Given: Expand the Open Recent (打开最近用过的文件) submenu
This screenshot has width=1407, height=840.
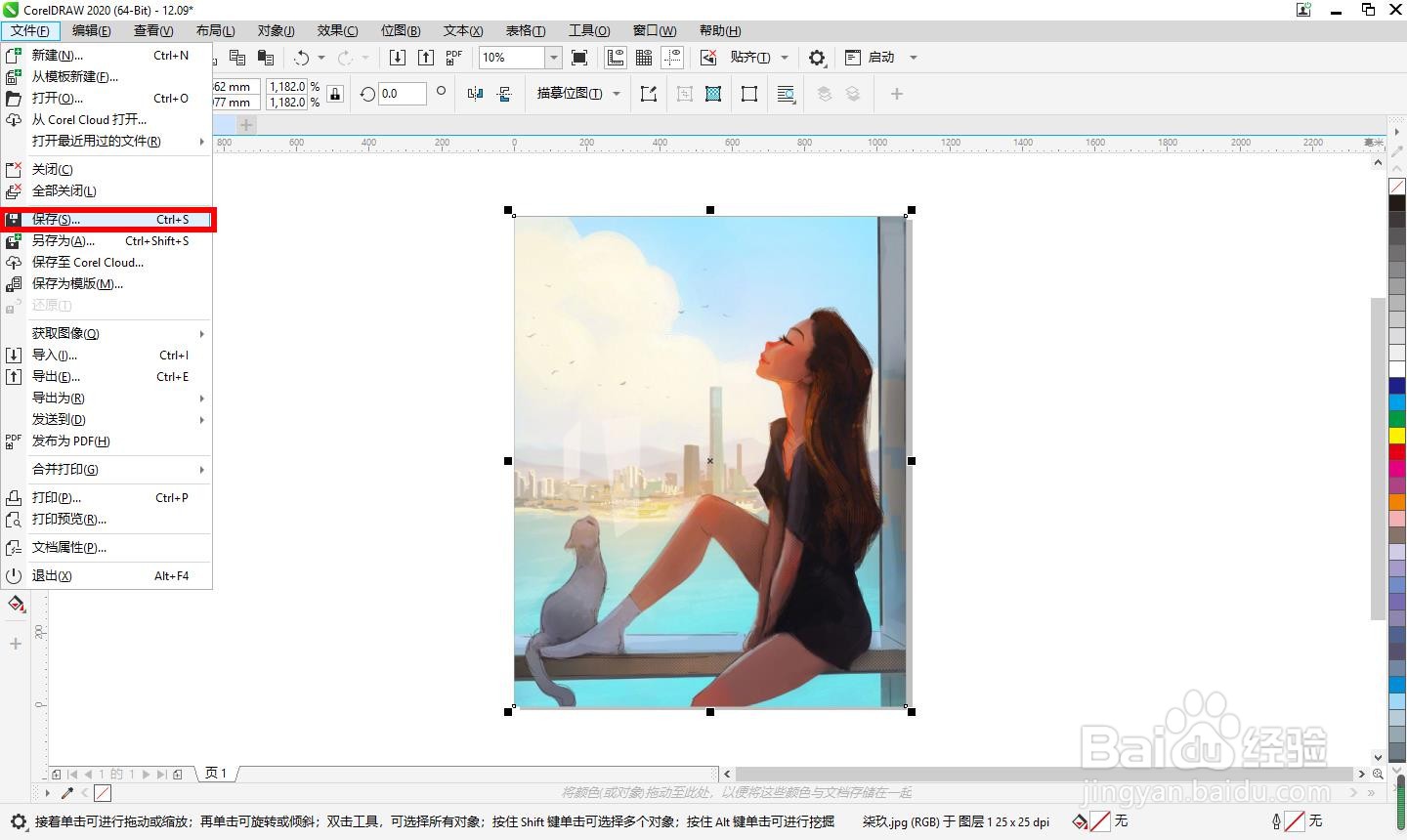Looking at the screenshot, I should tap(107, 142).
